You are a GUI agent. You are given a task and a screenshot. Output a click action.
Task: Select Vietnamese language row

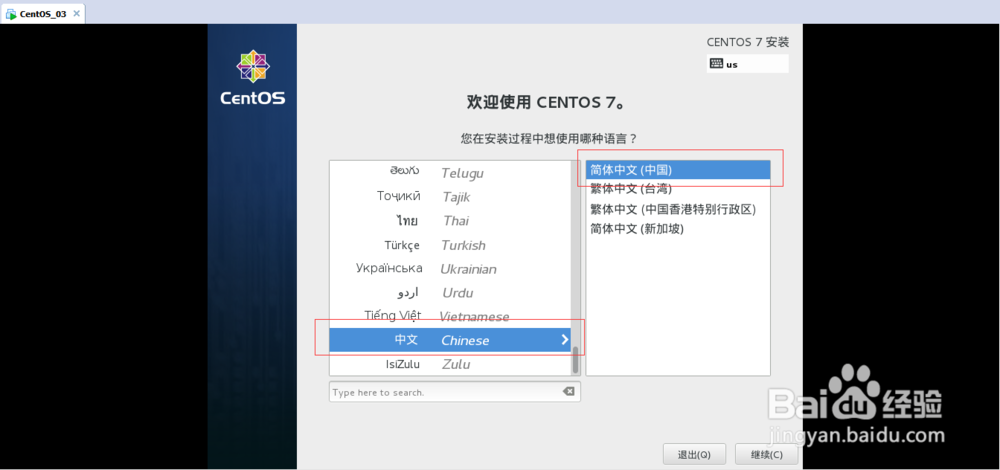tap(450, 316)
